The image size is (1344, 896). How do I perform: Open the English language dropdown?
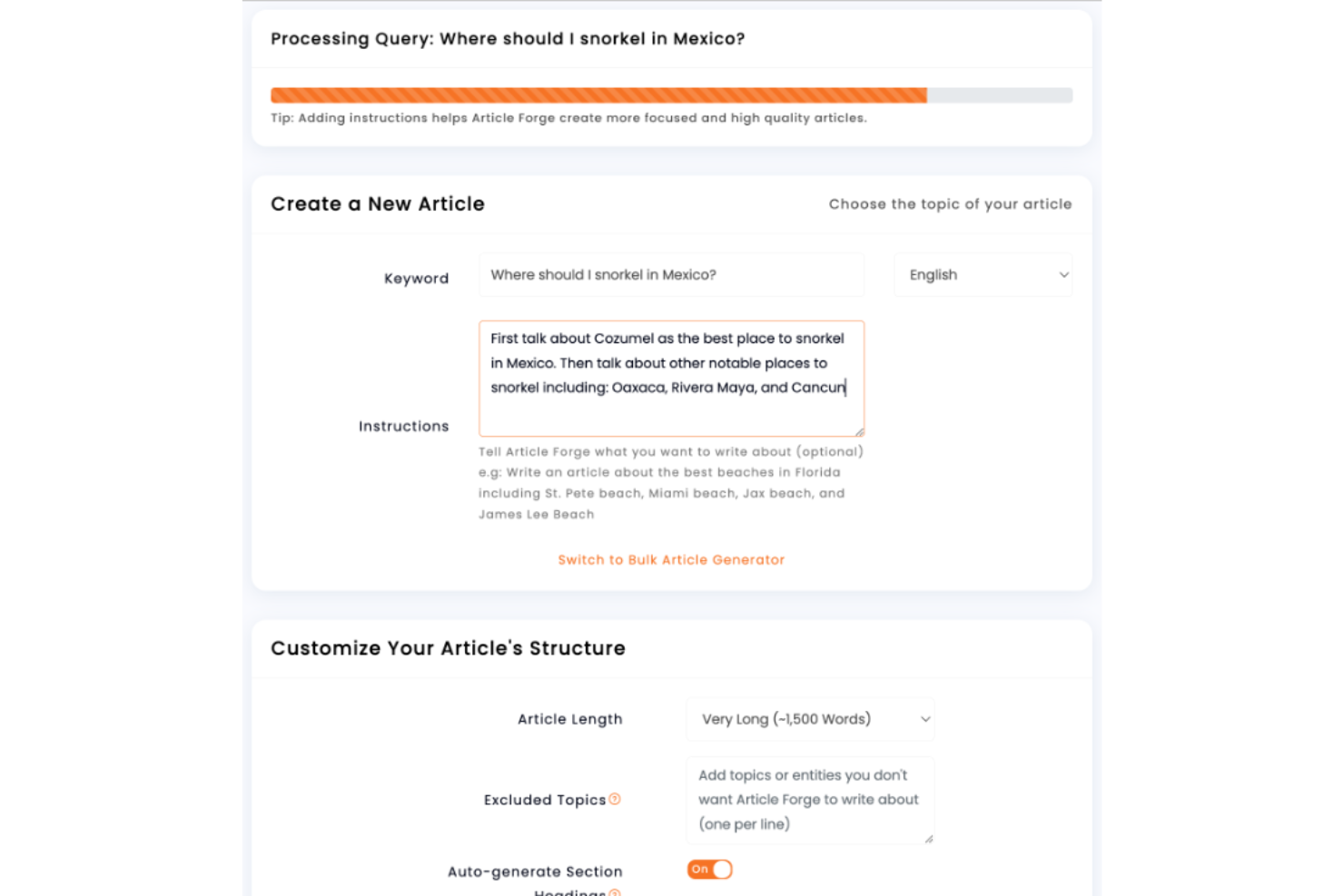pyautogui.click(x=983, y=275)
